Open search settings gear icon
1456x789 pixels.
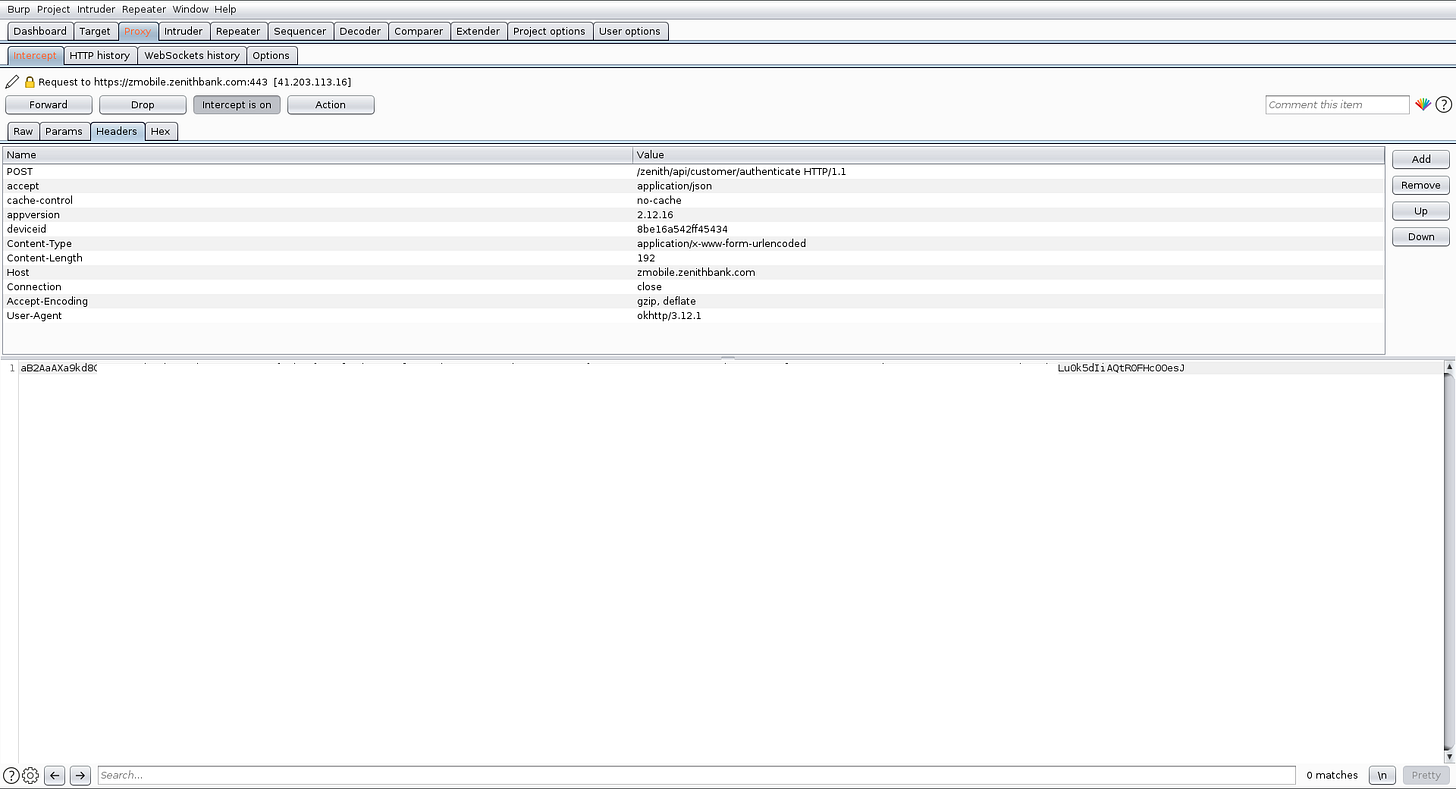(30, 775)
